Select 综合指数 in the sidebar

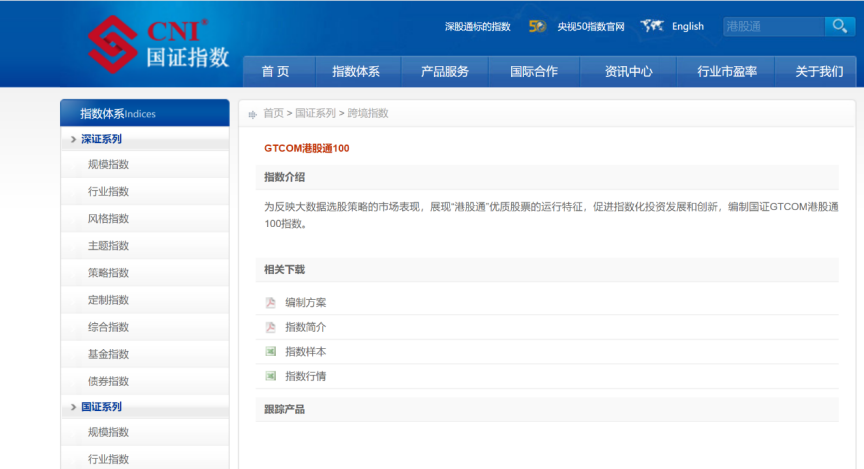coord(108,327)
